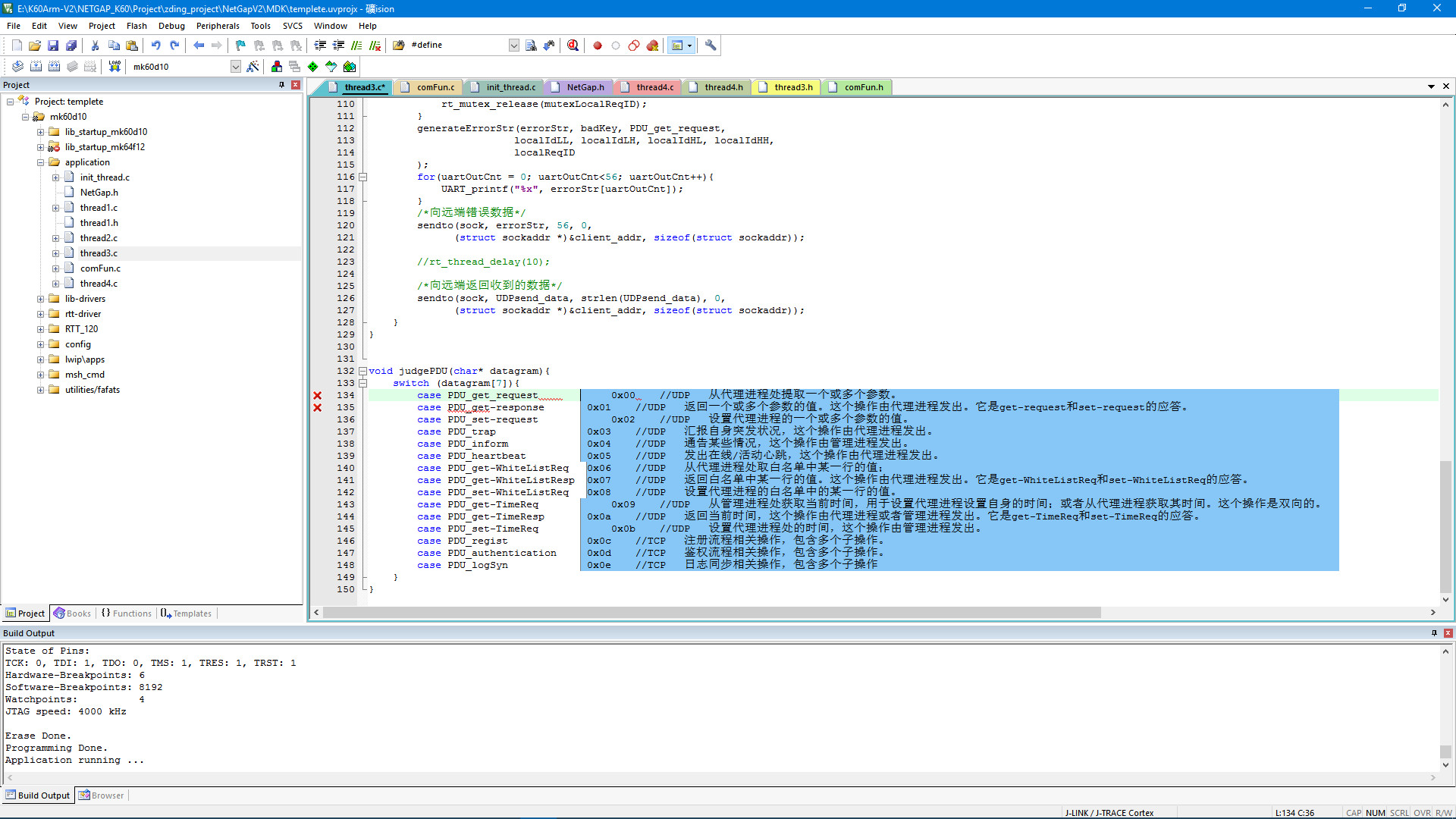Toggle auto-hide pin on Project panel
The width and height of the screenshot is (1456, 819).
[282, 85]
